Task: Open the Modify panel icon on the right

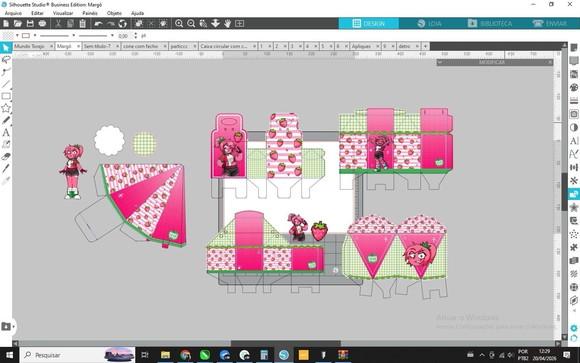Action: (574, 194)
